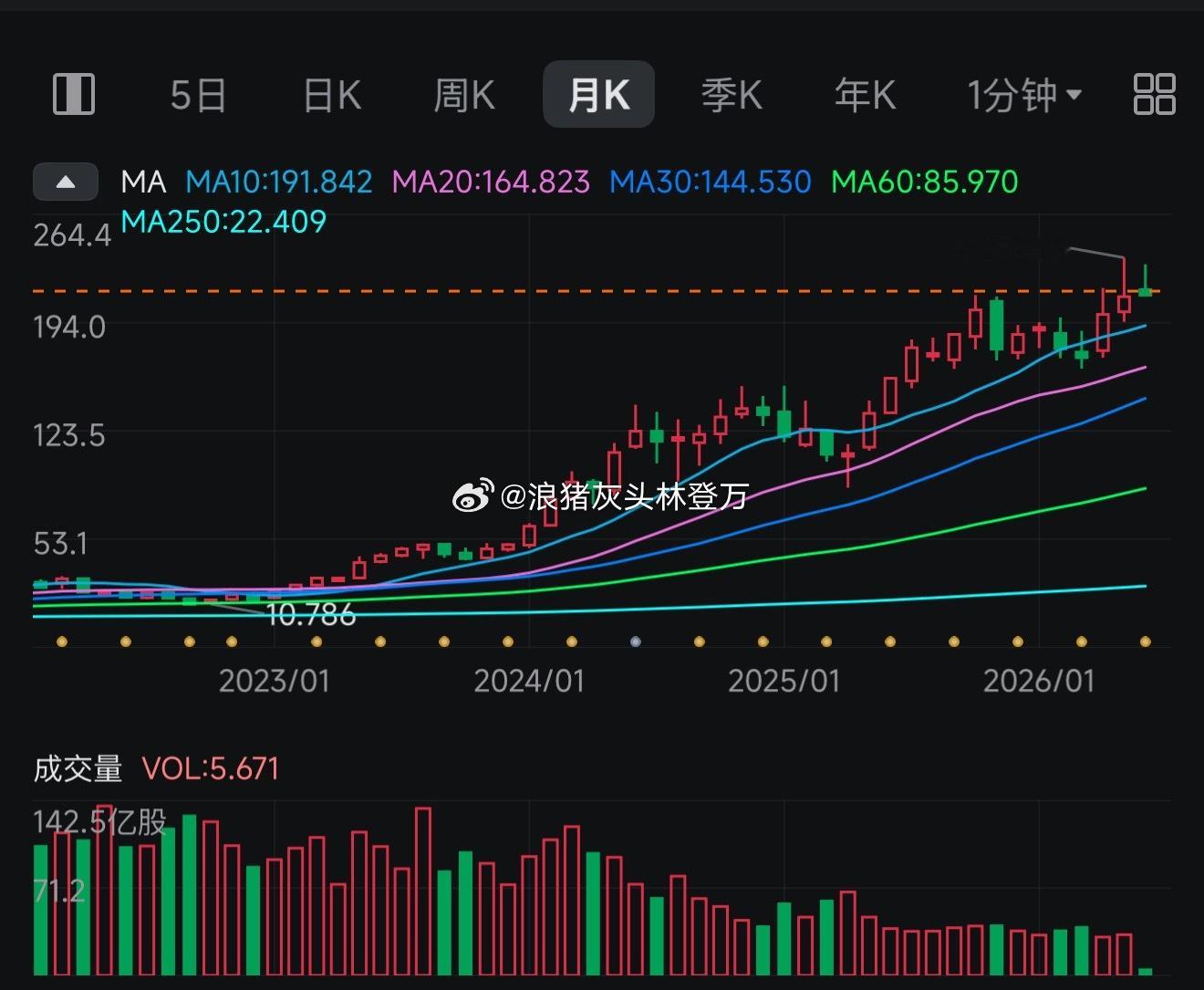Select the 2024/01 date axis label
Screen dimensions: 1204x990
(529, 681)
